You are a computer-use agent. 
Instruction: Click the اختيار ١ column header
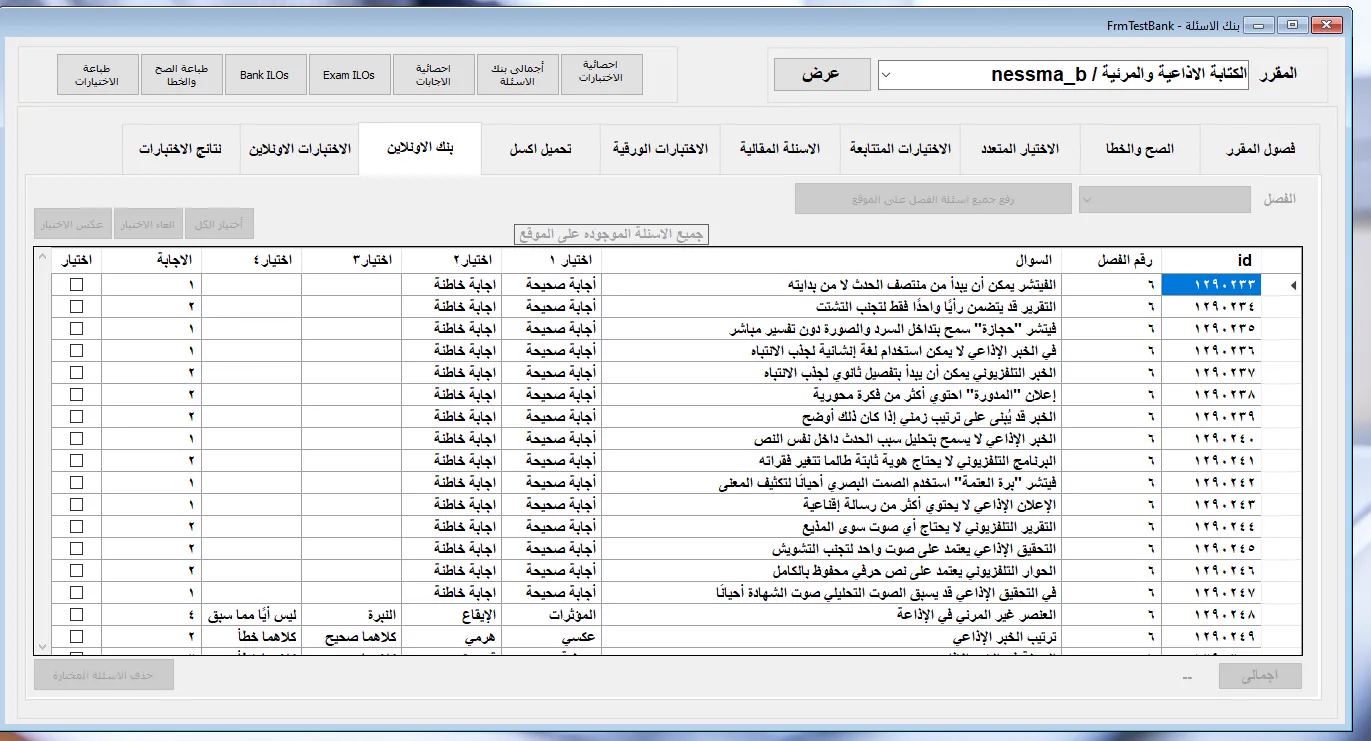552,260
